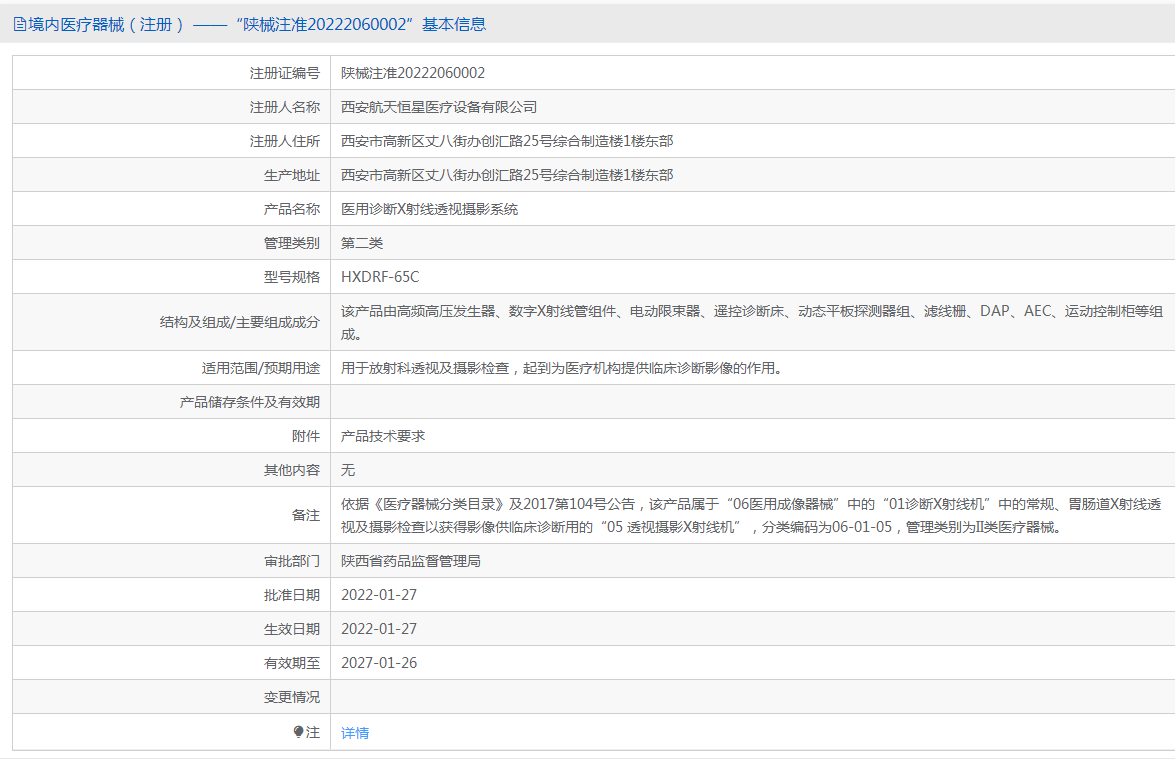The image size is (1175, 759).
Task: Click the 产品名称 label
Action: click(292, 209)
